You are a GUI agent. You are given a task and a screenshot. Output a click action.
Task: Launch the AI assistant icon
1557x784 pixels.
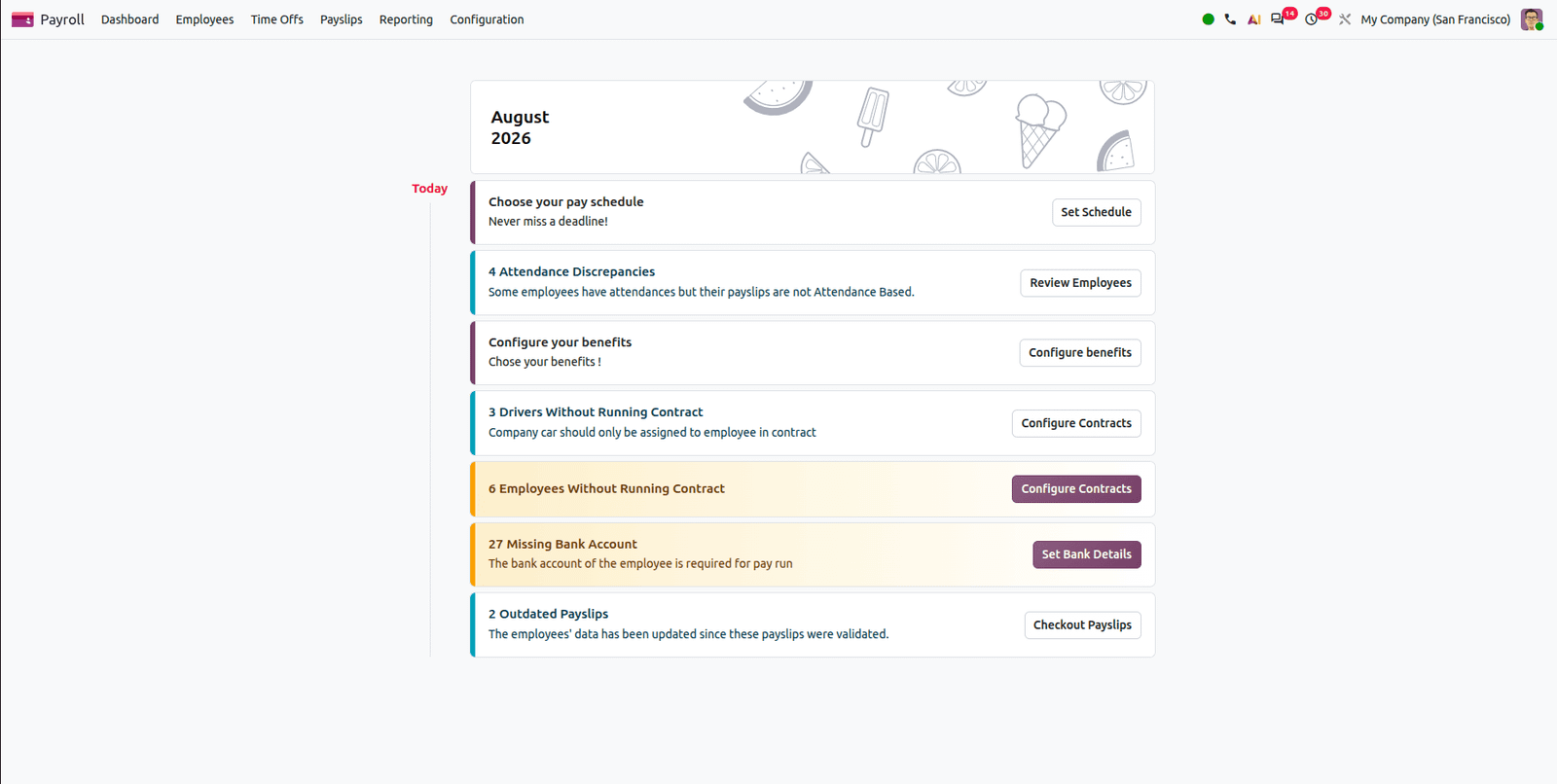click(1253, 19)
